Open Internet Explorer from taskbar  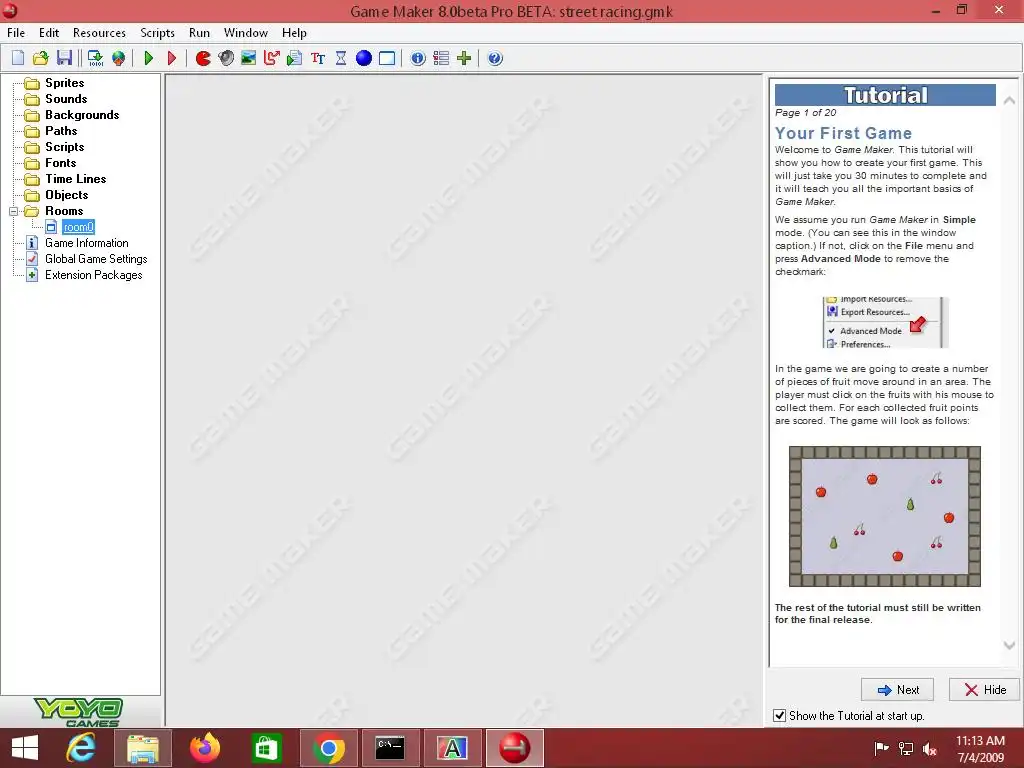point(81,748)
